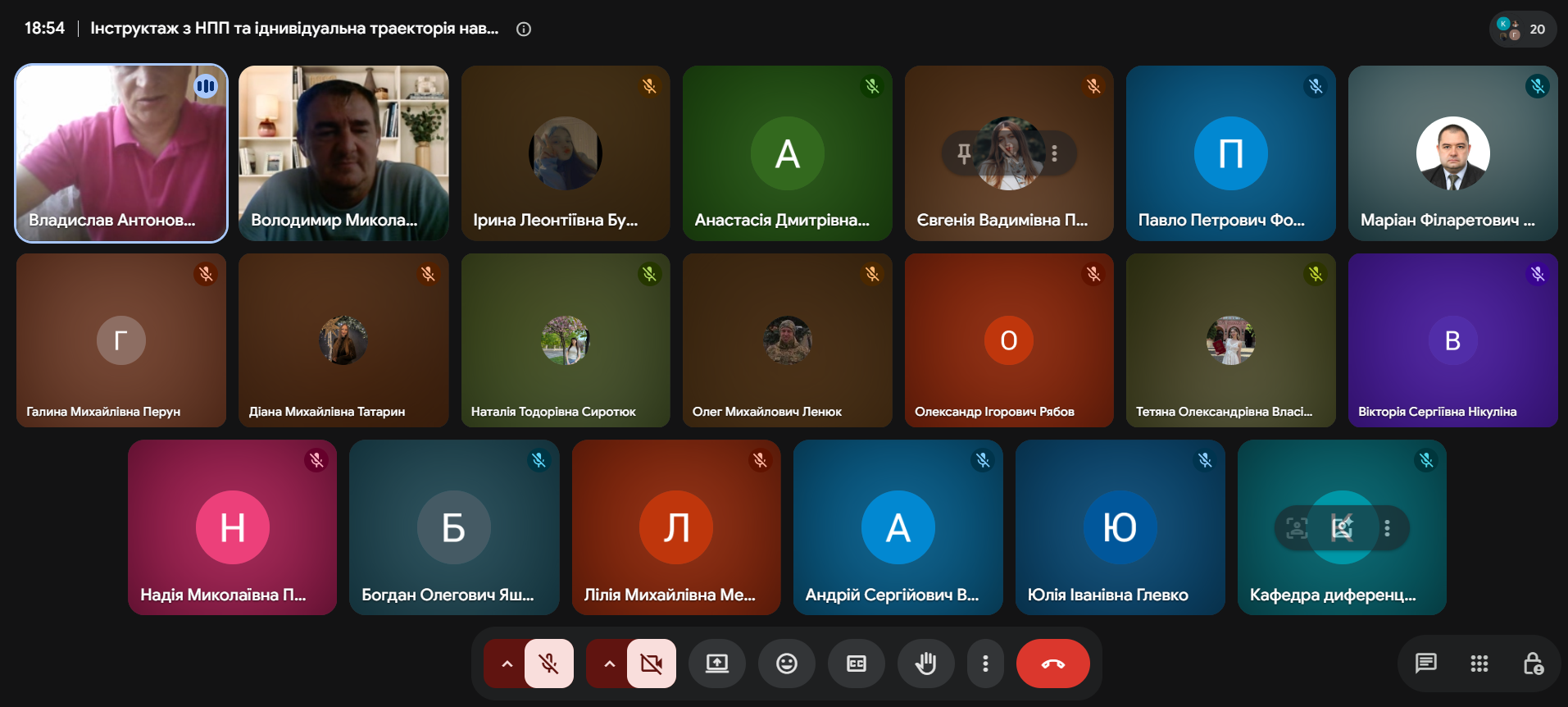Leave the call with the red hang-up button
The width and height of the screenshot is (1568, 707).
click(x=1053, y=664)
